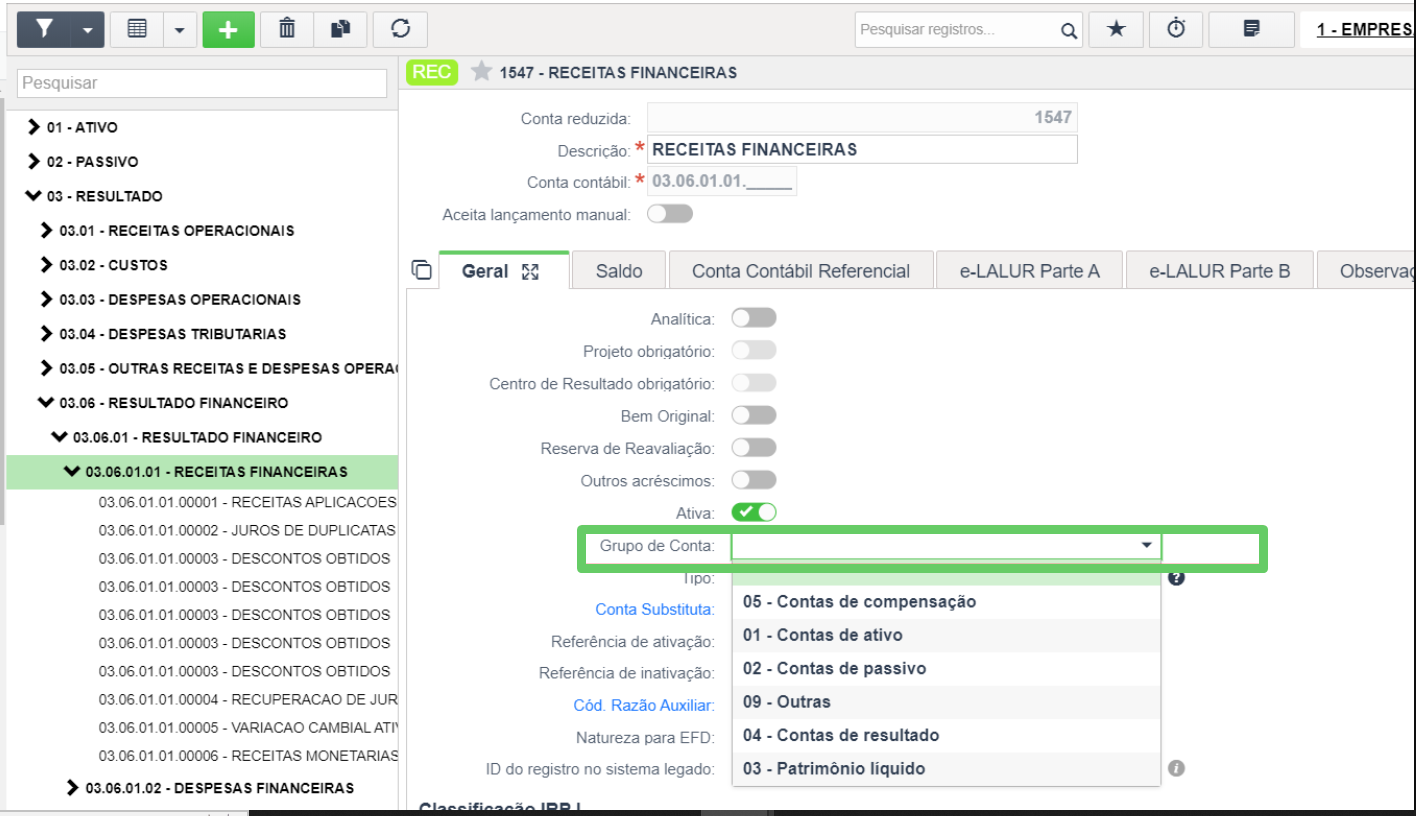The width and height of the screenshot is (1416, 816).
Task: Open the Conta Substituta link
Action: [654, 609]
